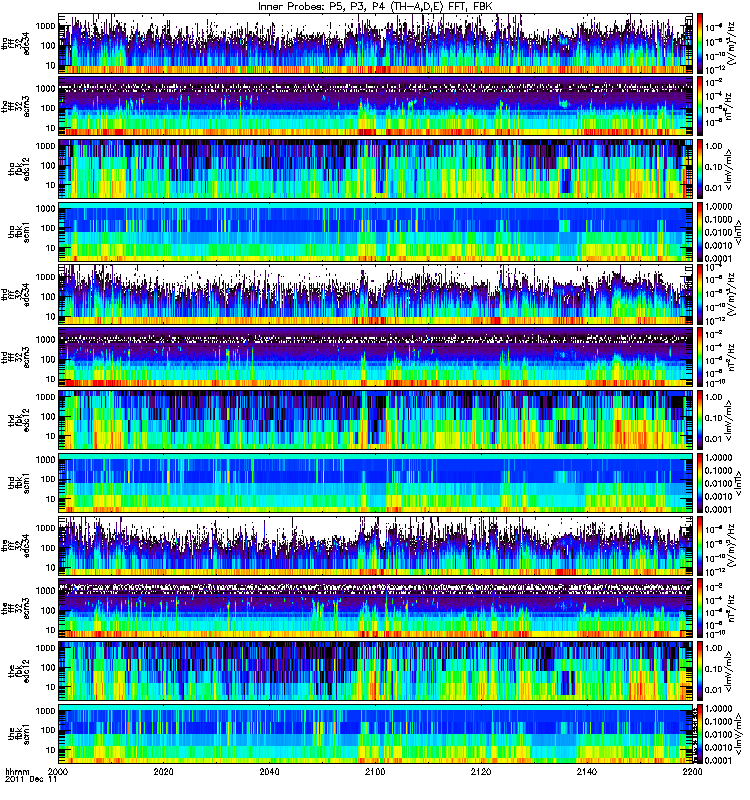Image resolution: width=750 pixels, height=800 pixels.
Task: Click the 'thd fff 32 scm3' panel label
Action: click(x=15, y=358)
